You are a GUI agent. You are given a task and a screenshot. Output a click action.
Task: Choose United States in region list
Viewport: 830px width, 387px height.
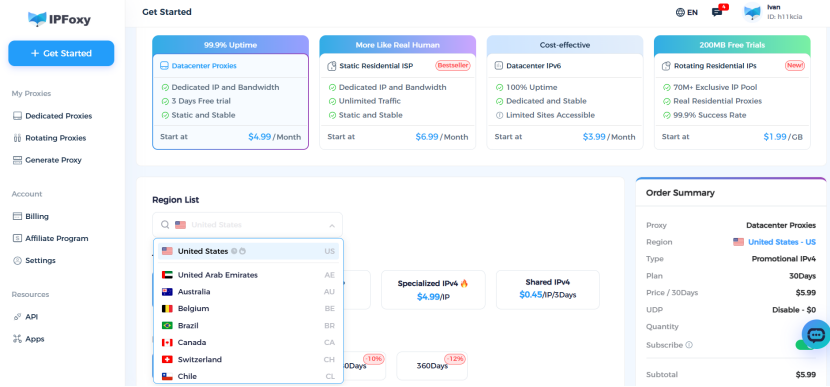[248, 251]
